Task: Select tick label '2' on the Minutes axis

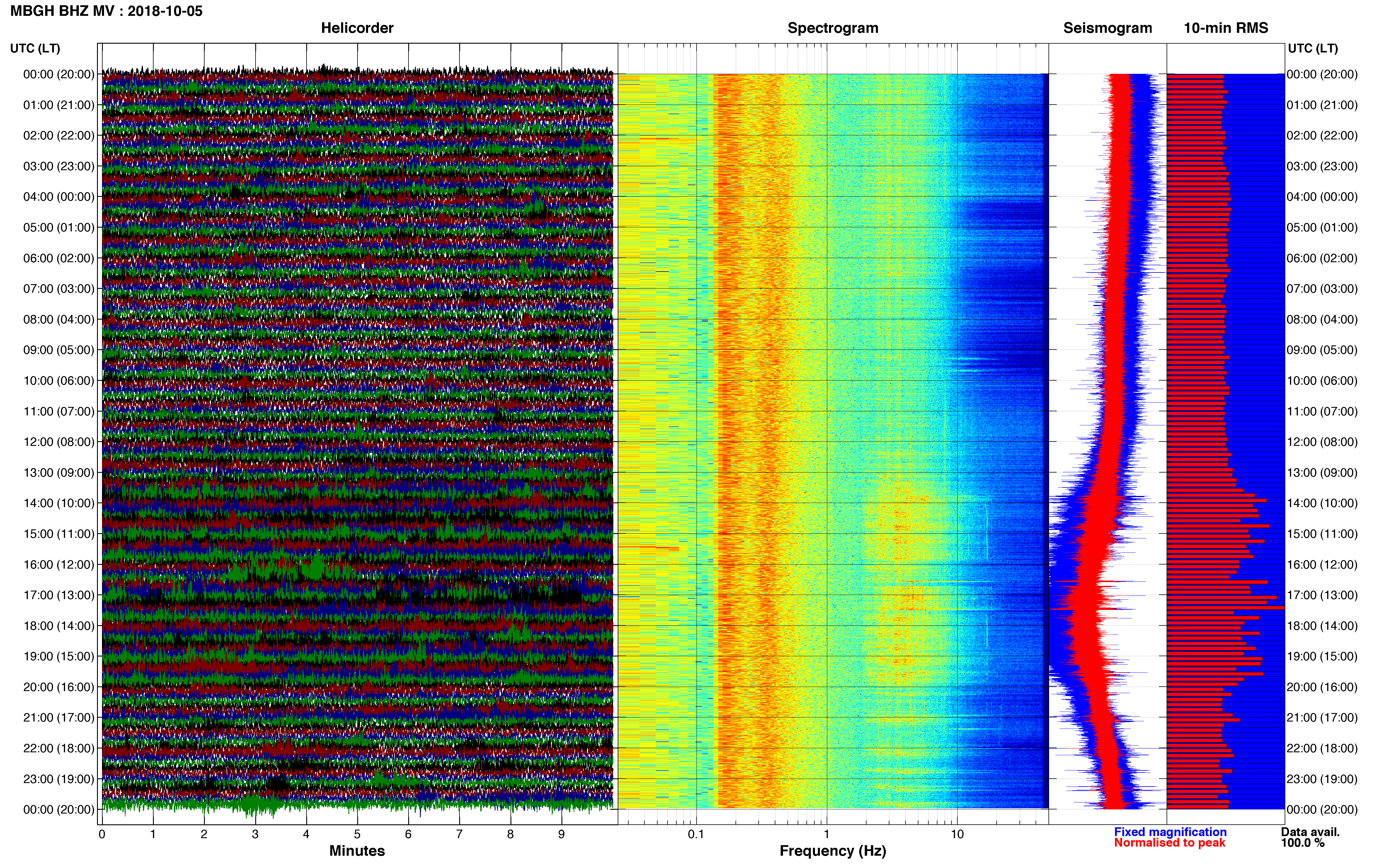Action: (x=204, y=835)
